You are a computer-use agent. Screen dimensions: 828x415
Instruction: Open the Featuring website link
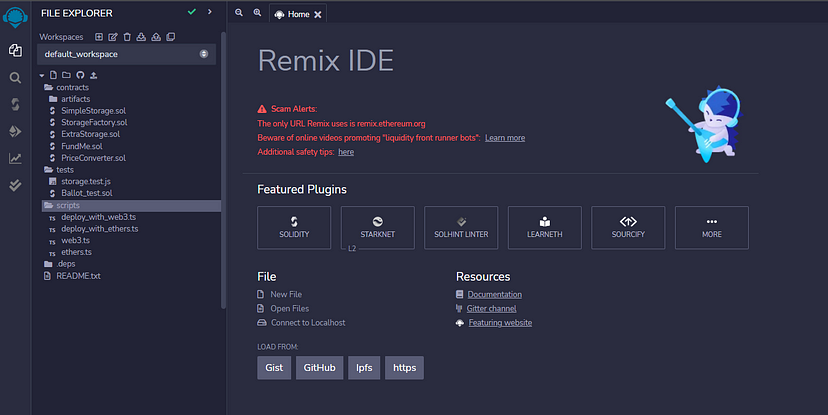pos(500,323)
